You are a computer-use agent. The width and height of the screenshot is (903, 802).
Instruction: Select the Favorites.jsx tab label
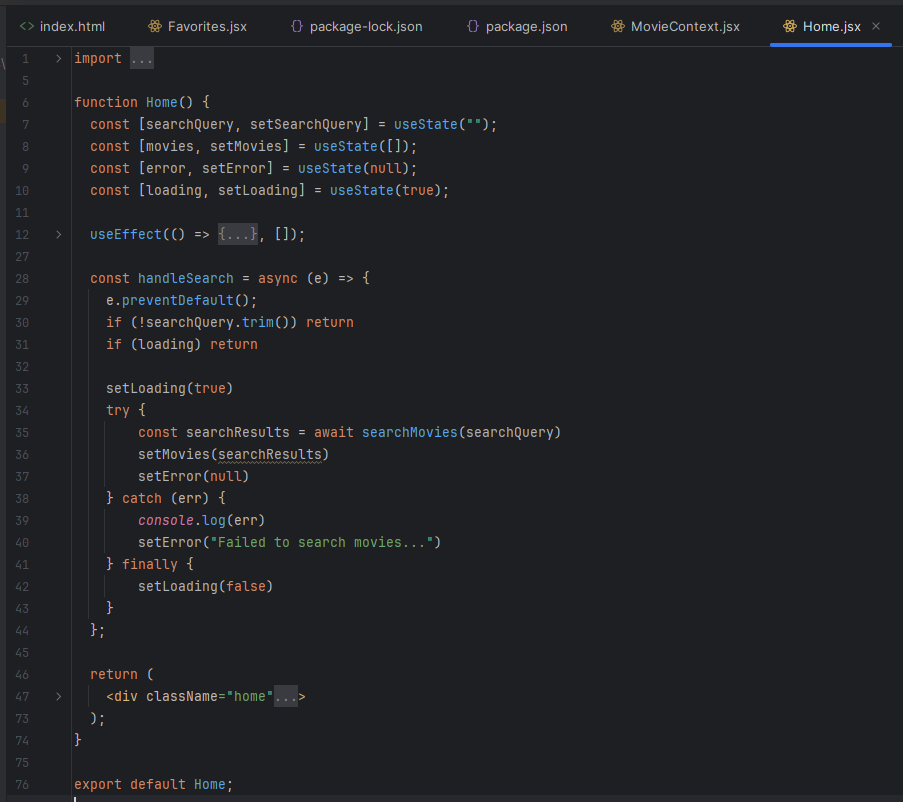[209, 26]
